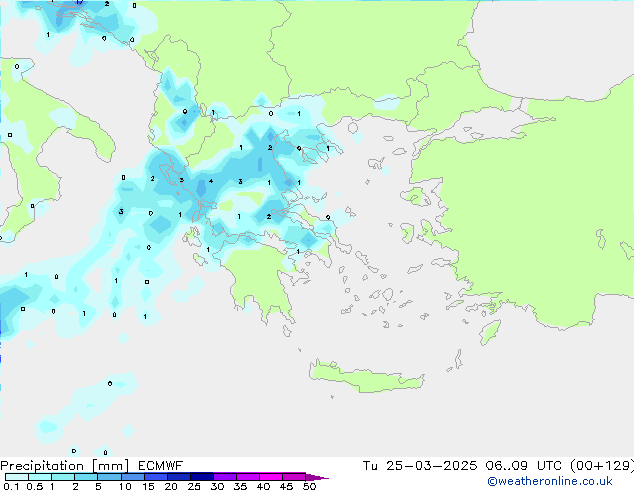Click the "35" legend scale label
Viewport: 634px width, 490px height.
(x=240, y=486)
